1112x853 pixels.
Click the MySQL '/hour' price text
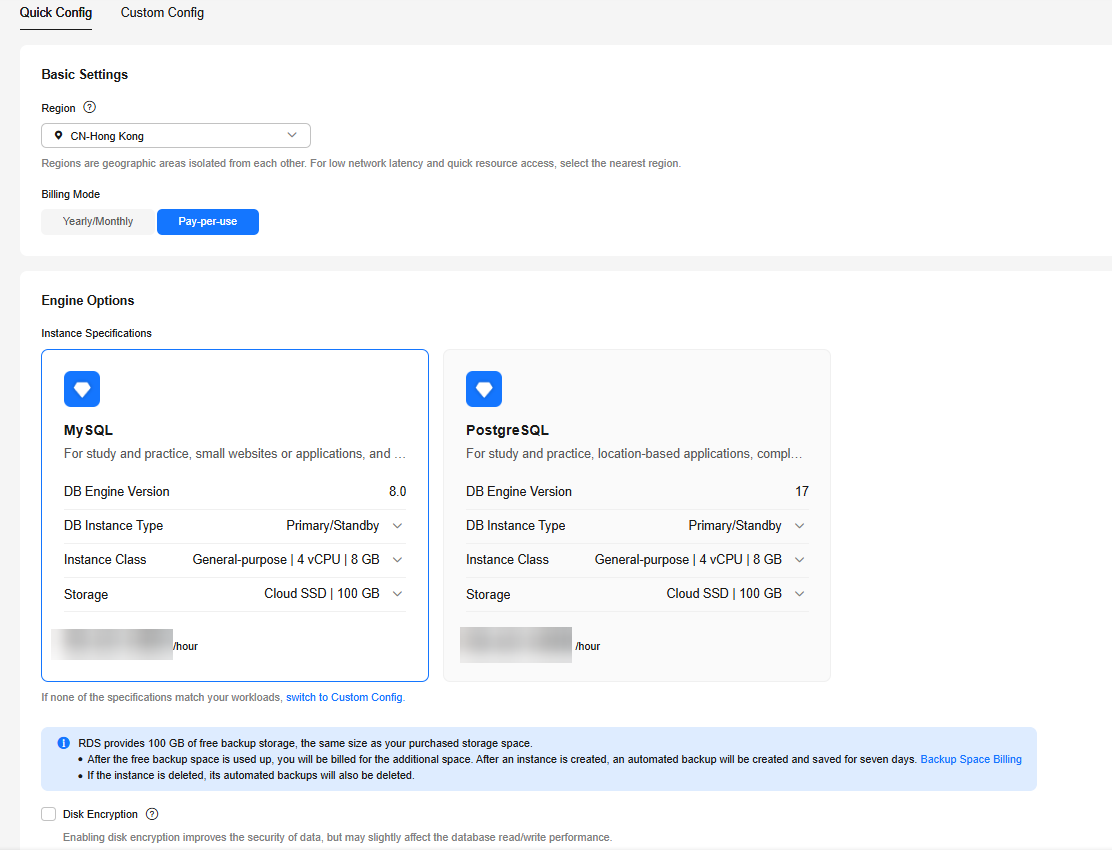click(186, 647)
